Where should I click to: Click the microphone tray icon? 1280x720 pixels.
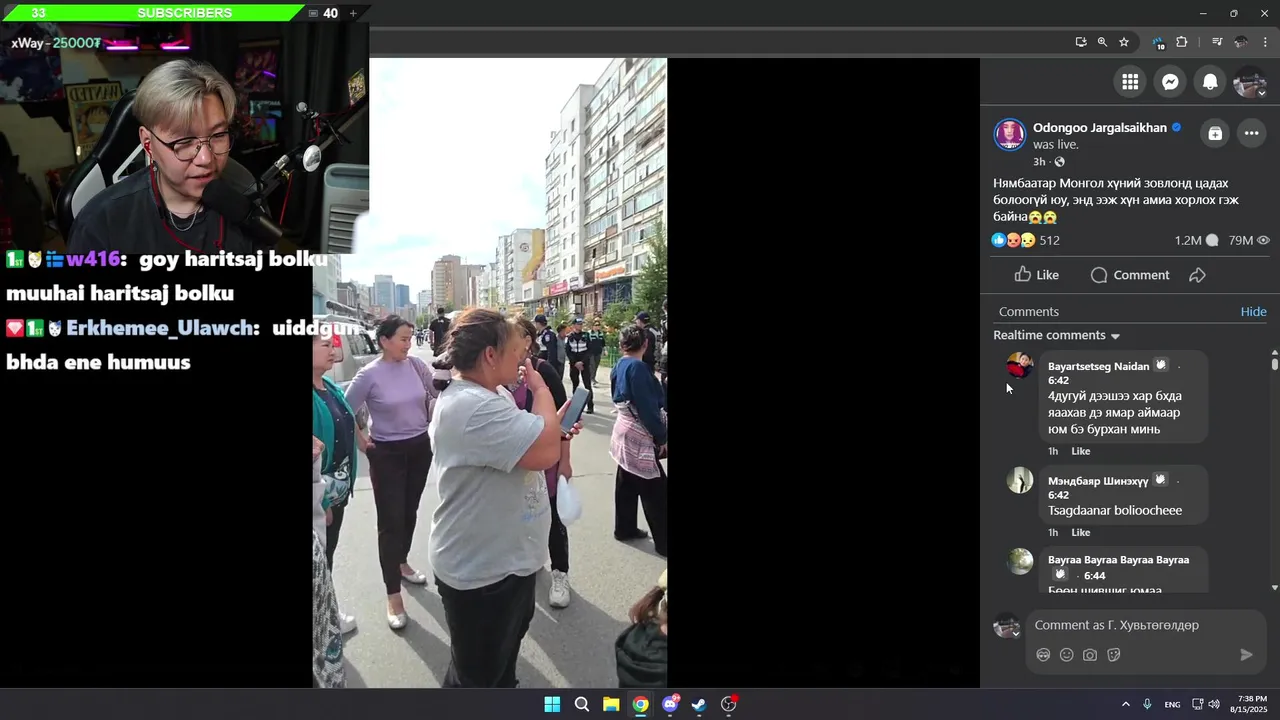(x=1147, y=704)
